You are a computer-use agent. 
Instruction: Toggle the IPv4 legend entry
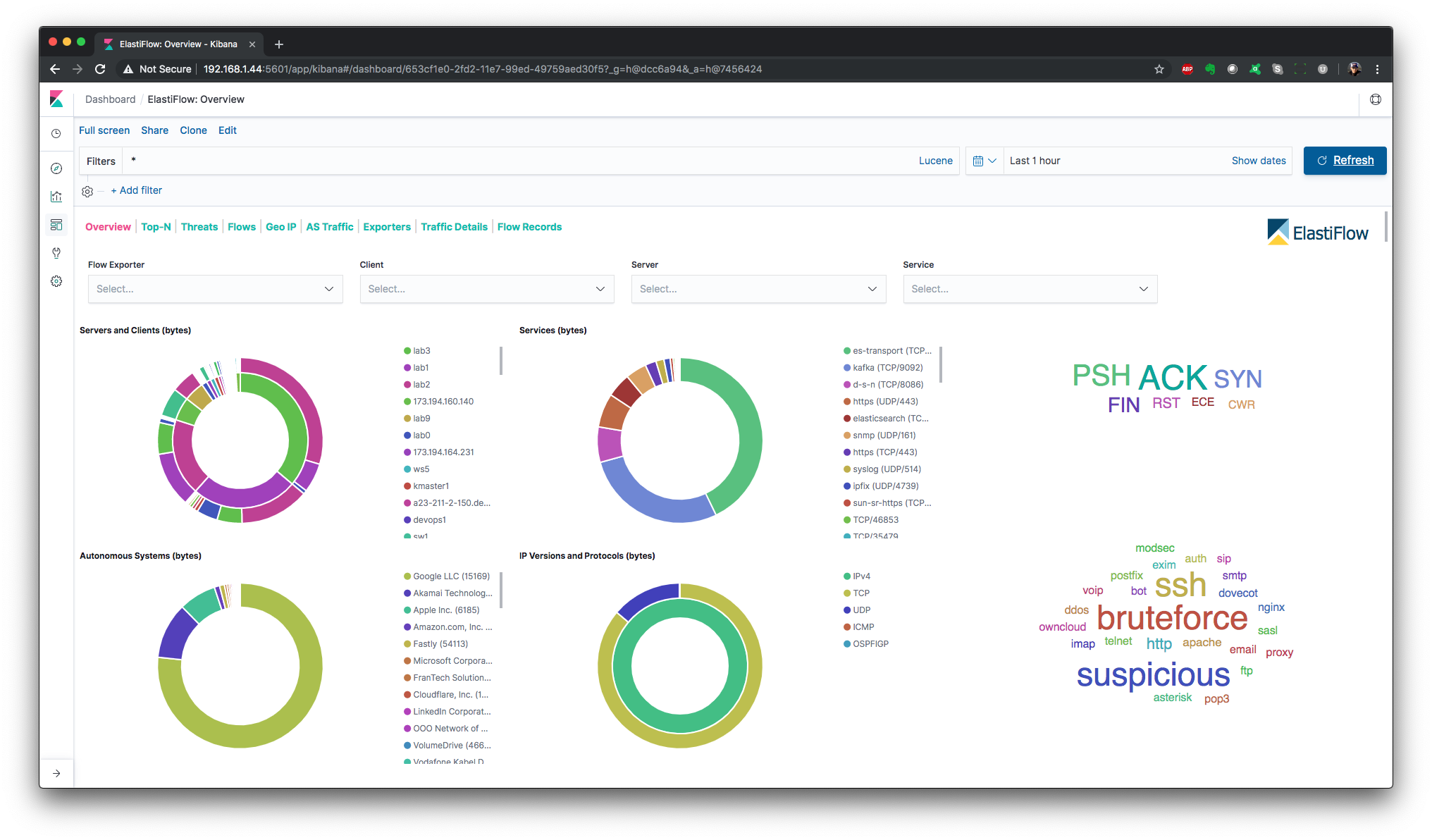tap(861, 576)
